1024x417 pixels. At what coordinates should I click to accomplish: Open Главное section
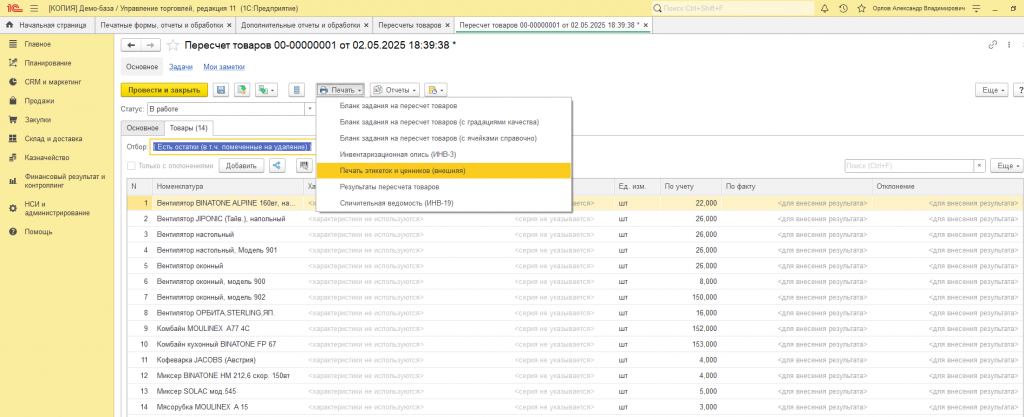[x=38, y=44]
